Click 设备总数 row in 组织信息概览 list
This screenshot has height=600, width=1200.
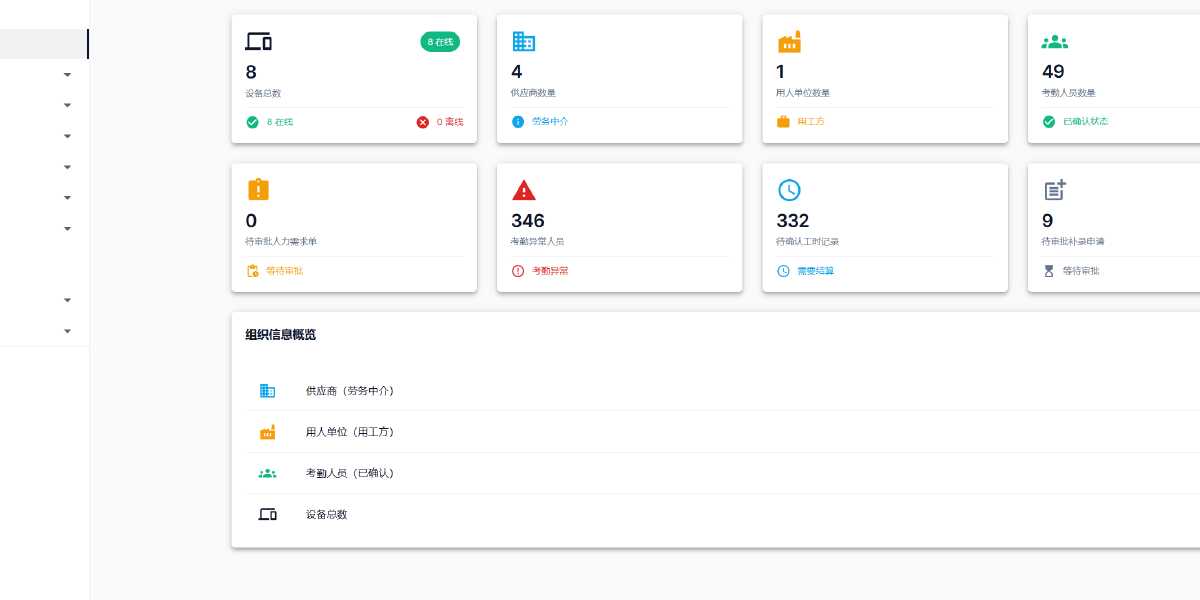(326, 514)
